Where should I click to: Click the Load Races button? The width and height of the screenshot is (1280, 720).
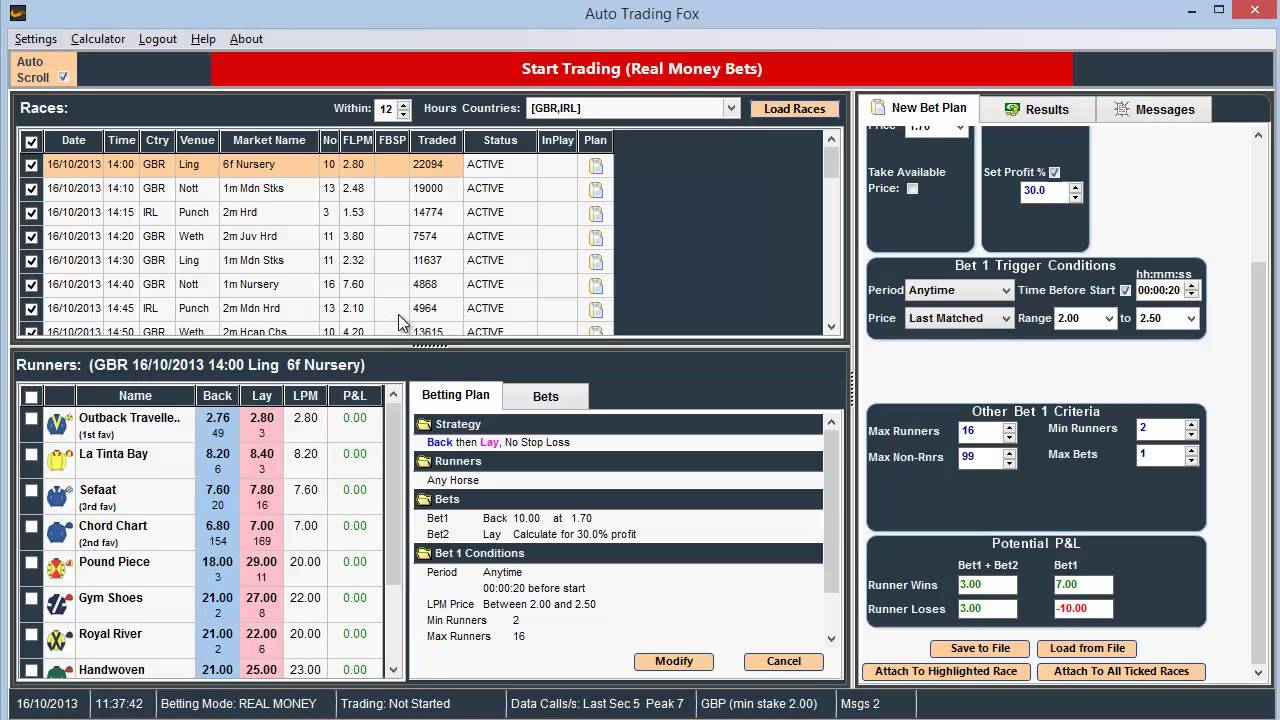click(x=795, y=109)
